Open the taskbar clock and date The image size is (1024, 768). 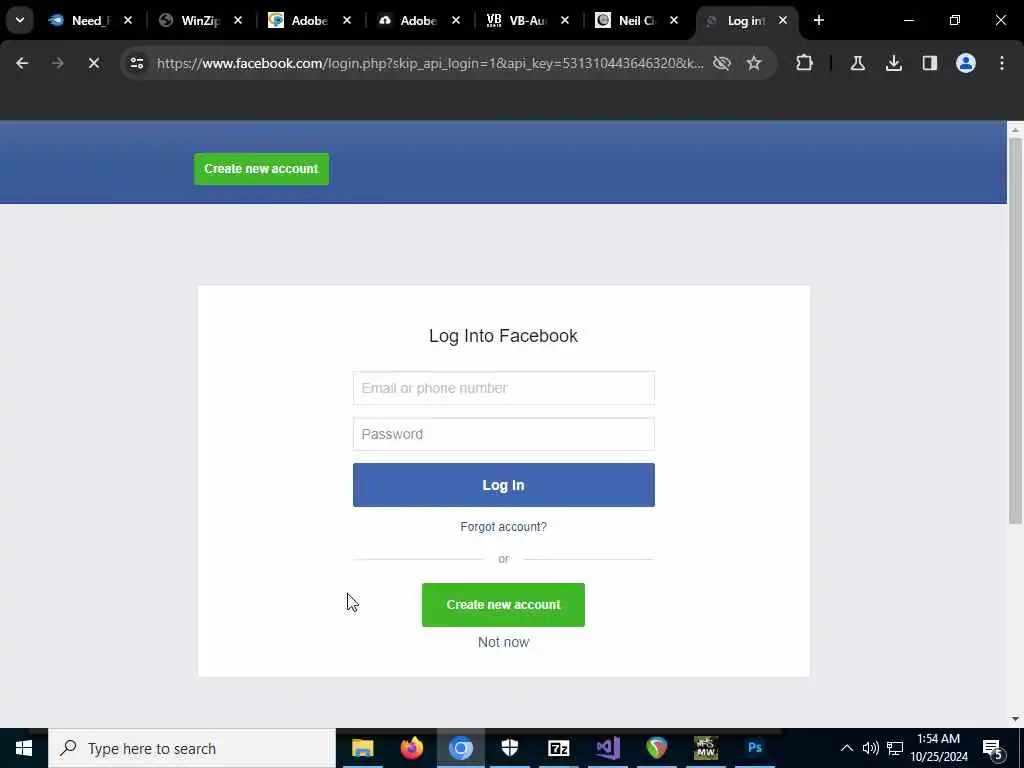pos(938,748)
